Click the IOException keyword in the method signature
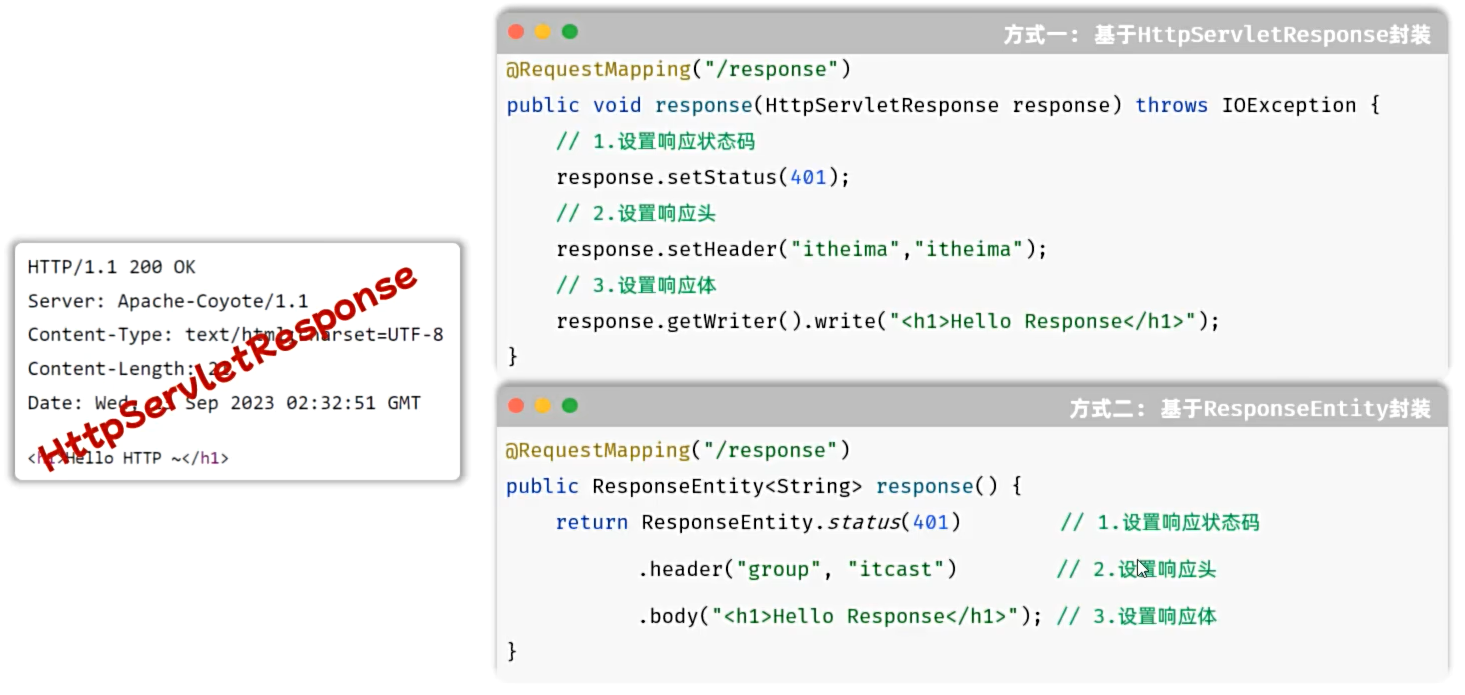The height and width of the screenshot is (695, 1465). pyautogui.click(x=1289, y=105)
